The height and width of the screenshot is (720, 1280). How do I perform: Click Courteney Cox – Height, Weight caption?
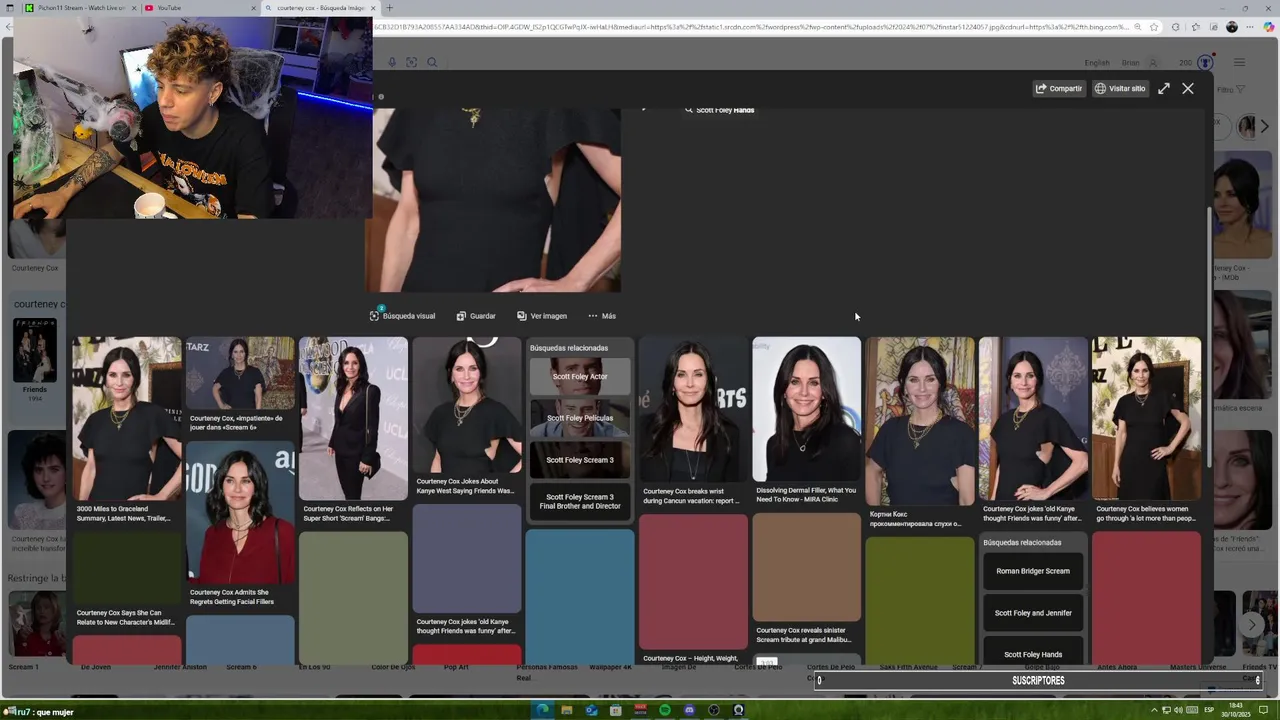(x=690, y=658)
